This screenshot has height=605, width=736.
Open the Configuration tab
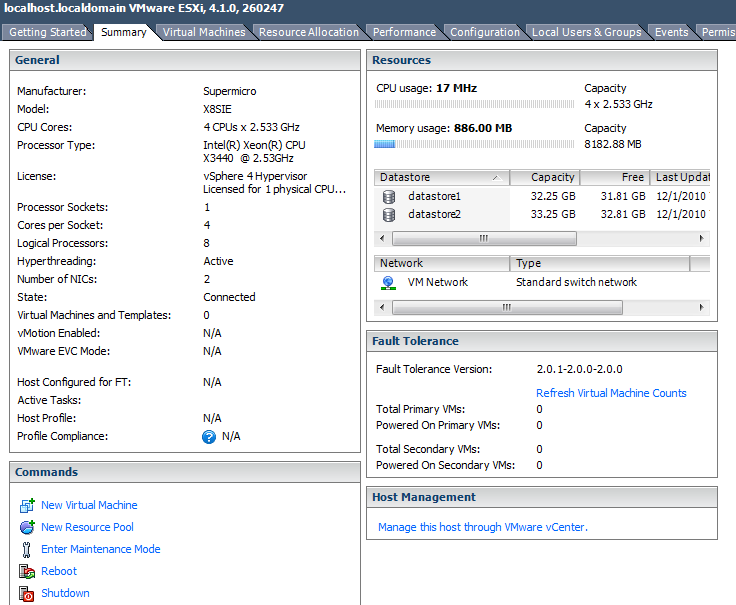[x=484, y=32]
